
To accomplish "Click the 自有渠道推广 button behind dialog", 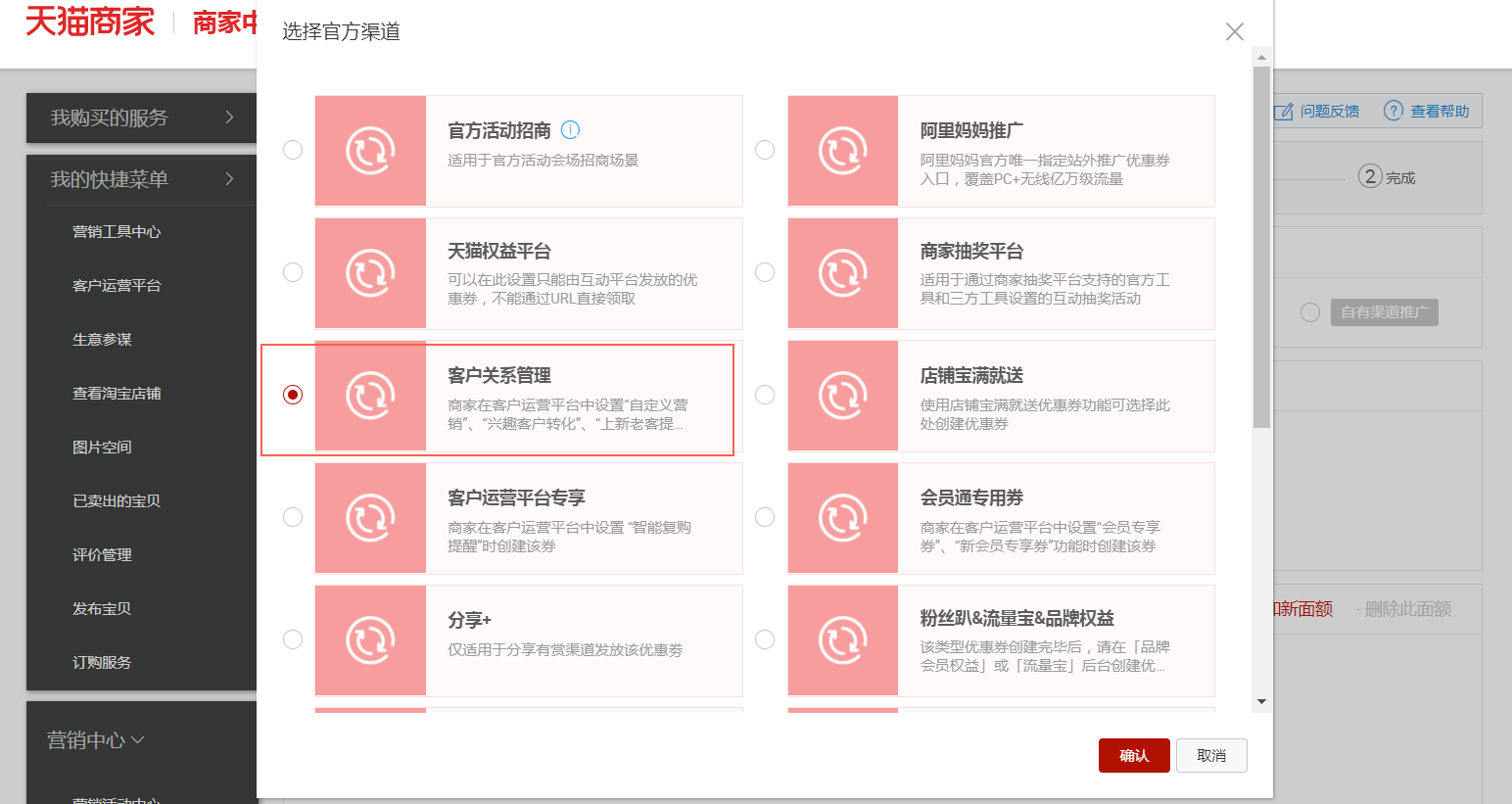I will (x=1384, y=312).
